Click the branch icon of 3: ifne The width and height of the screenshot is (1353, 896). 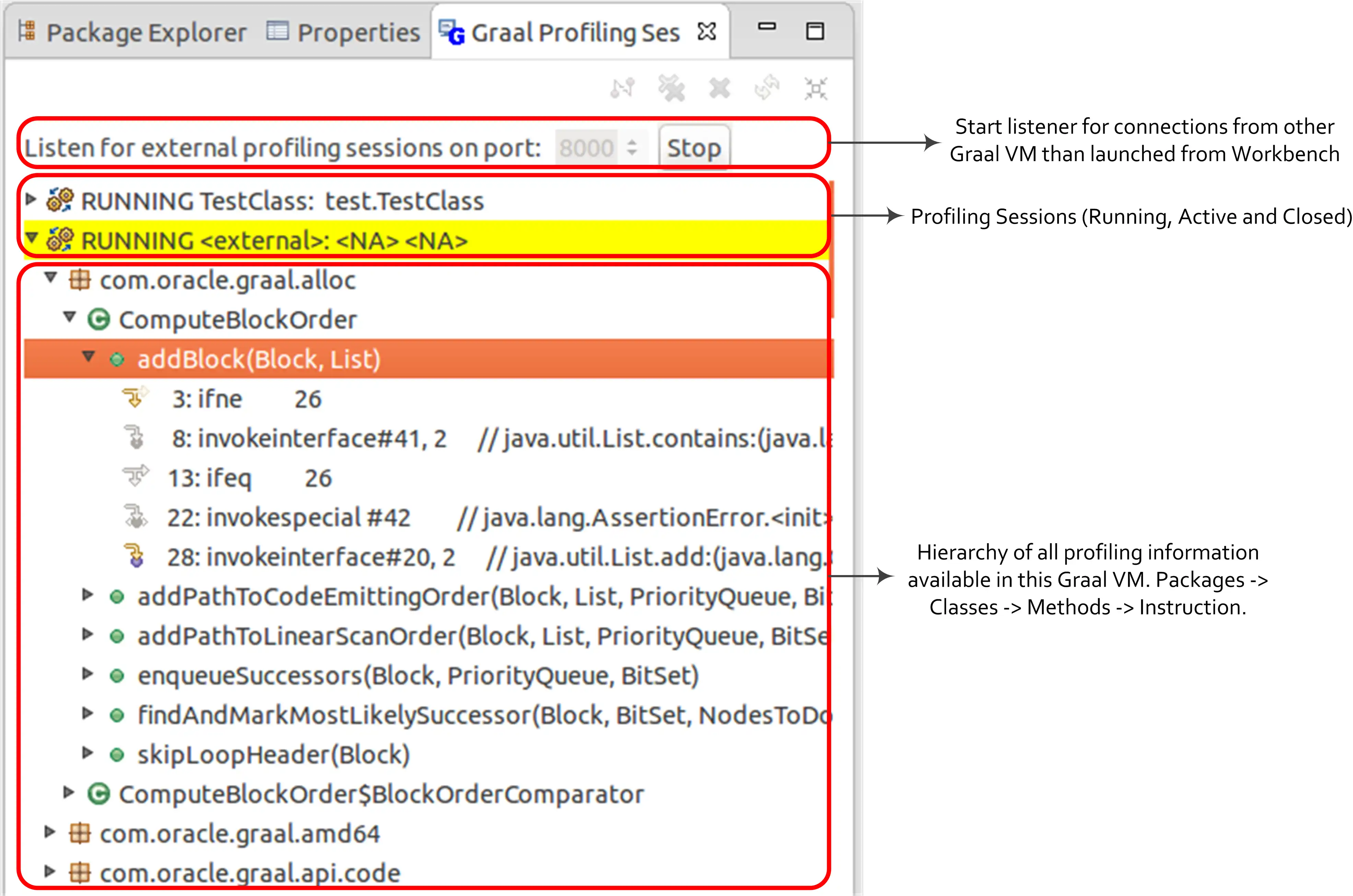(135, 398)
